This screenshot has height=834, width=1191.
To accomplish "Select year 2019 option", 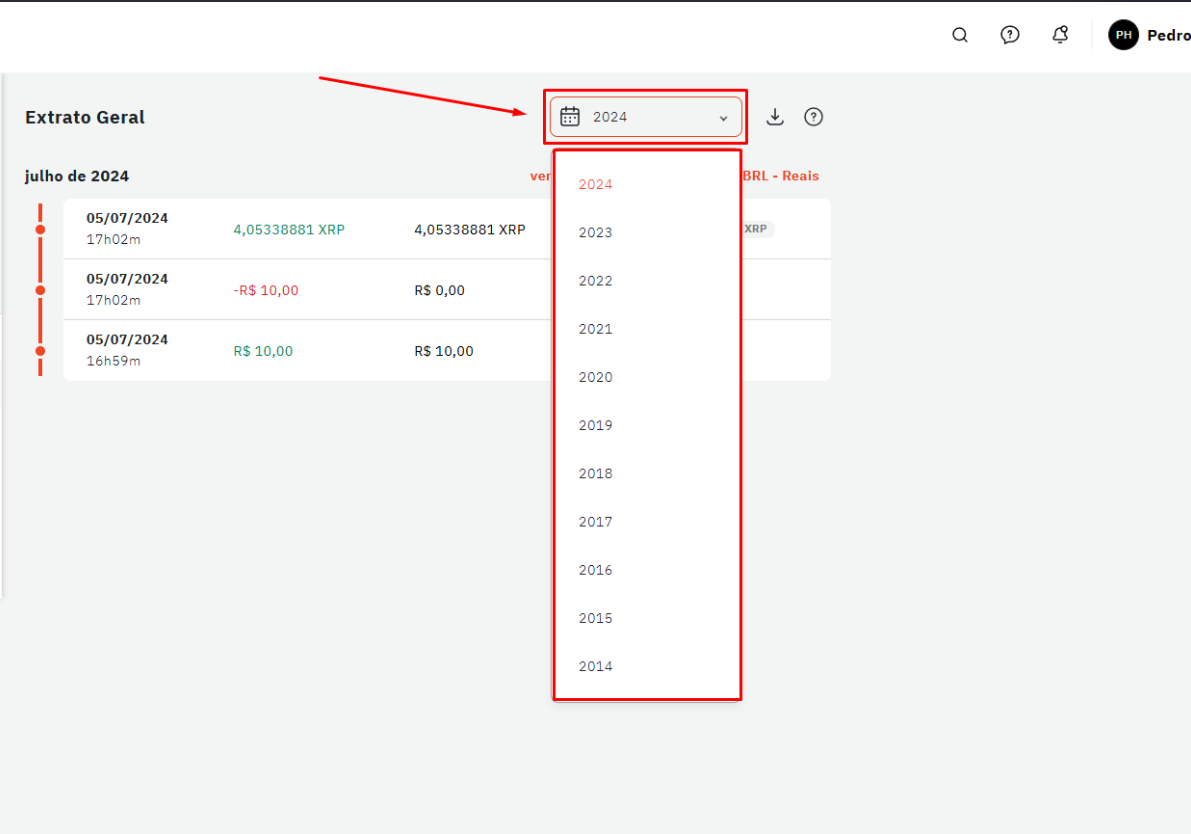I will click(596, 425).
